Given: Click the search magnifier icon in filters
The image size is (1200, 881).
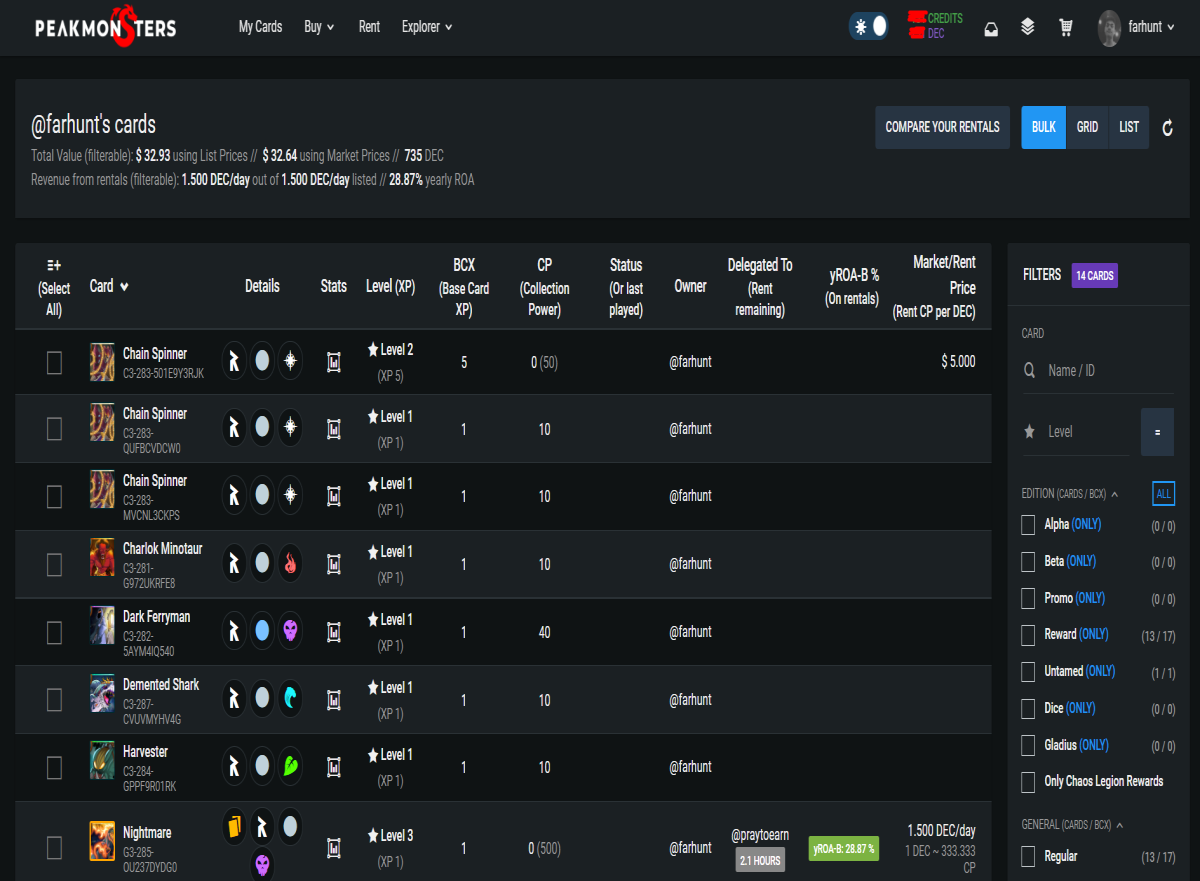Looking at the screenshot, I should [1030, 371].
